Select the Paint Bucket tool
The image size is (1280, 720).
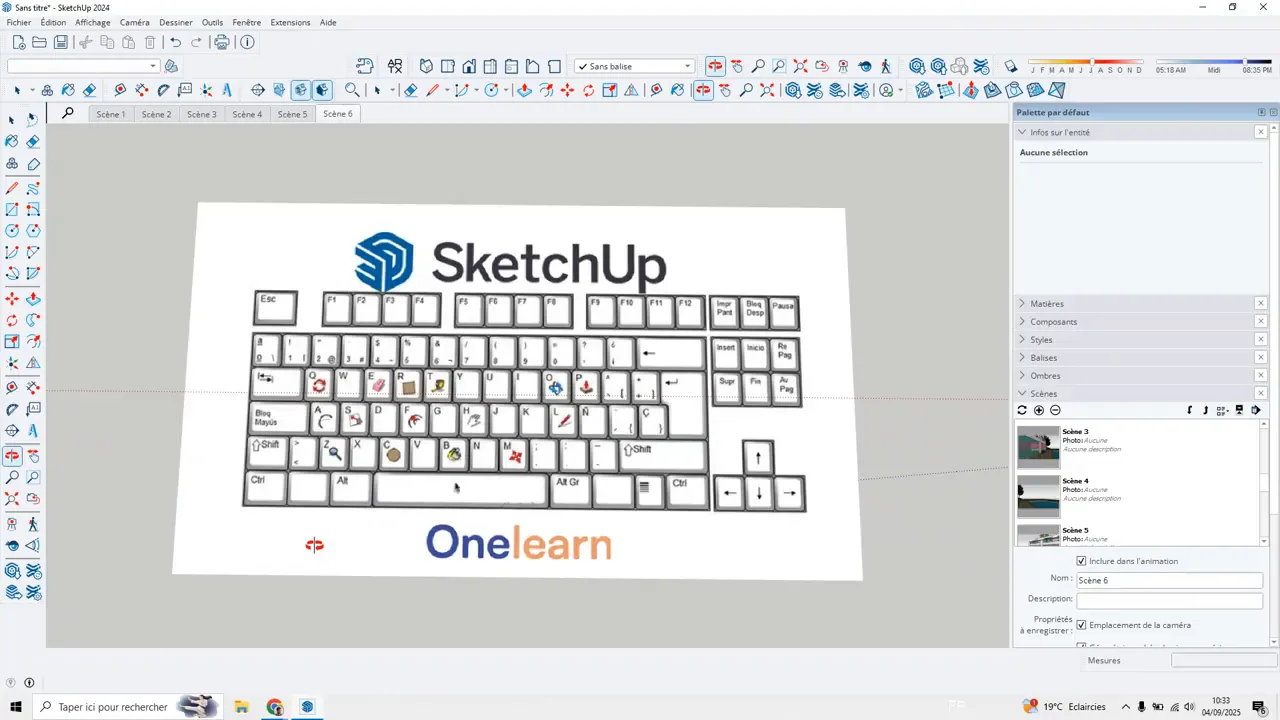[x=12, y=141]
